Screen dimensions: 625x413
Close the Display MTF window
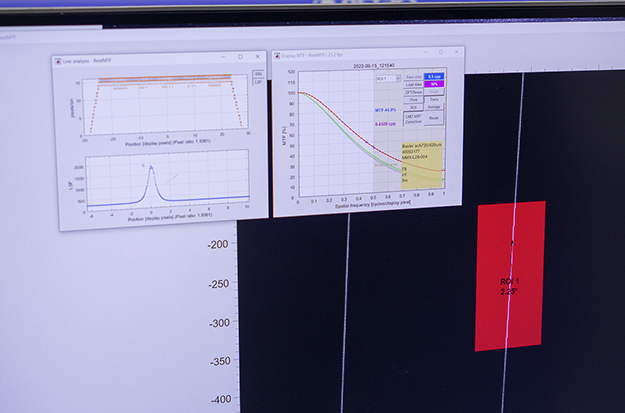pos(455,52)
